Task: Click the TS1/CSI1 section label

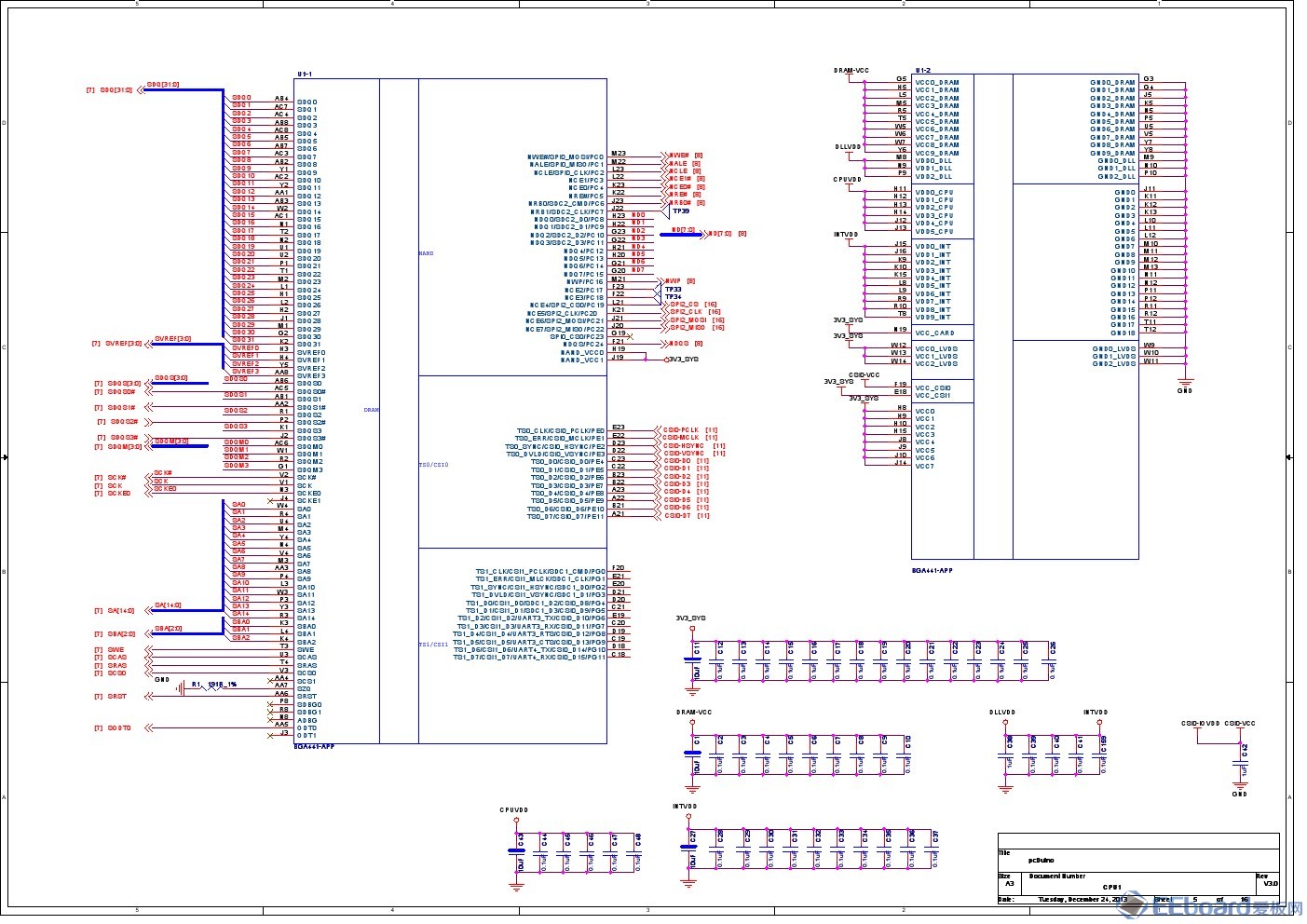Action: coord(433,644)
